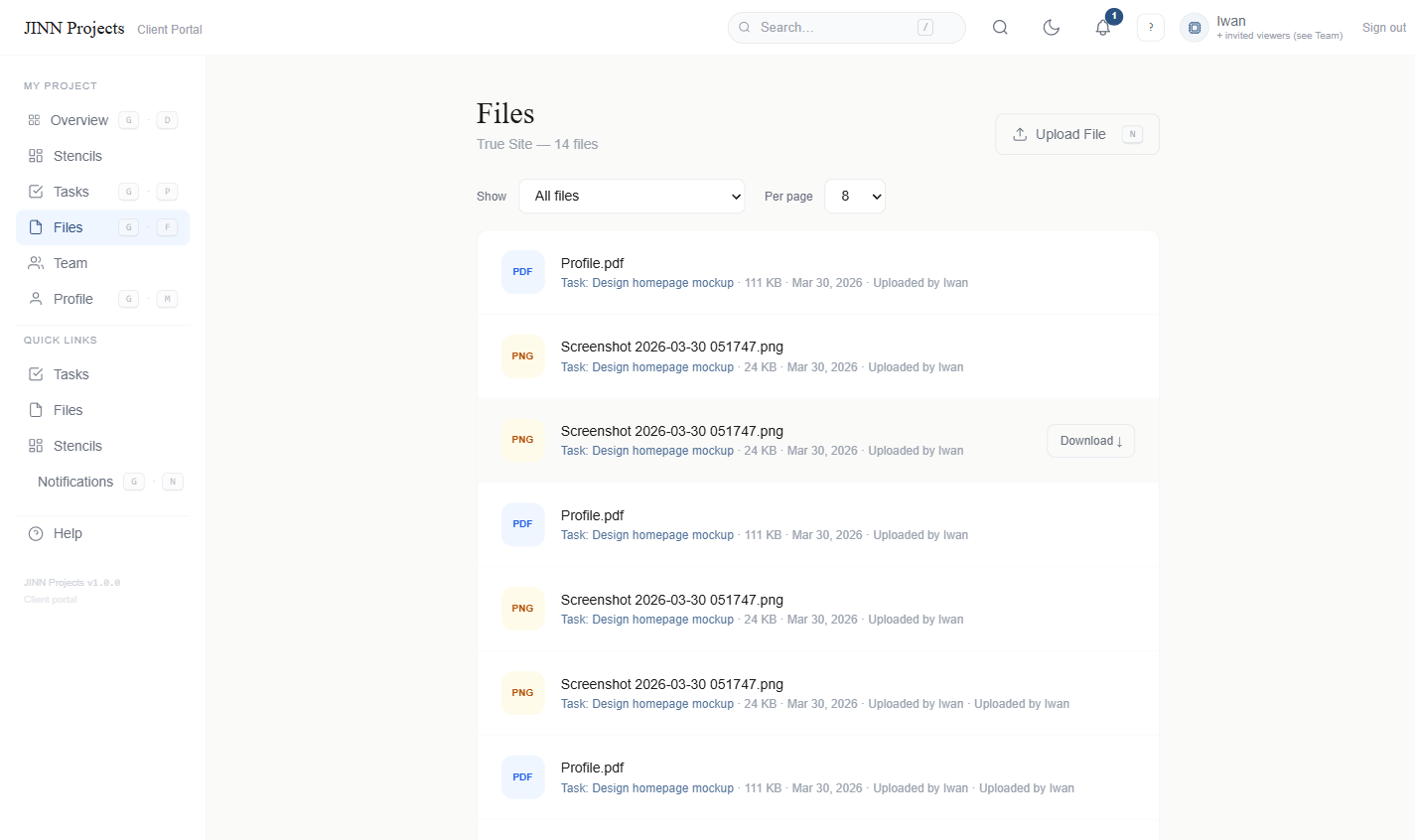Image resolution: width=1415 pixels, height=840 pixels.
Task: Focus the Search input field
Action: (x=847, y=28)
